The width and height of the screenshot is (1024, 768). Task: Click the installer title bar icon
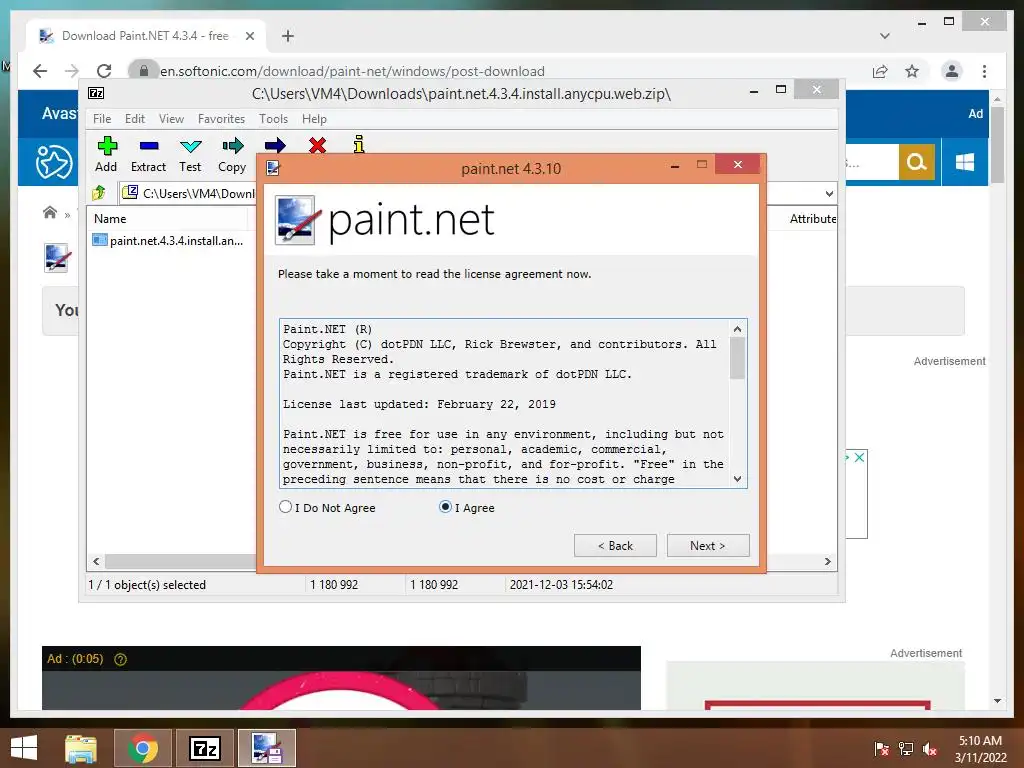273,168
